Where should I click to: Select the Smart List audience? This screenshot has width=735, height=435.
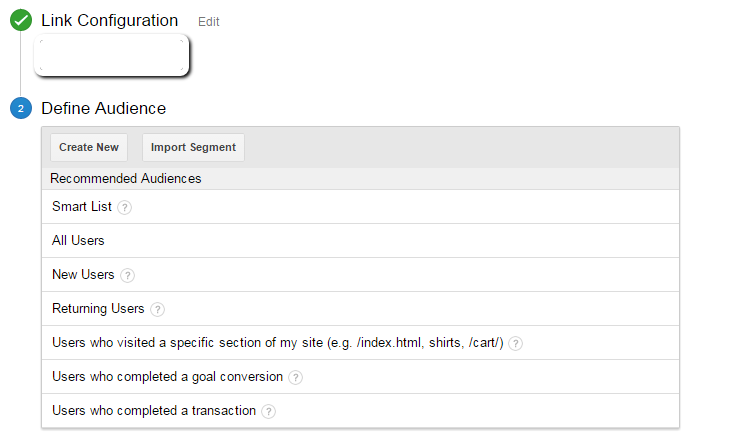point(360,207)
